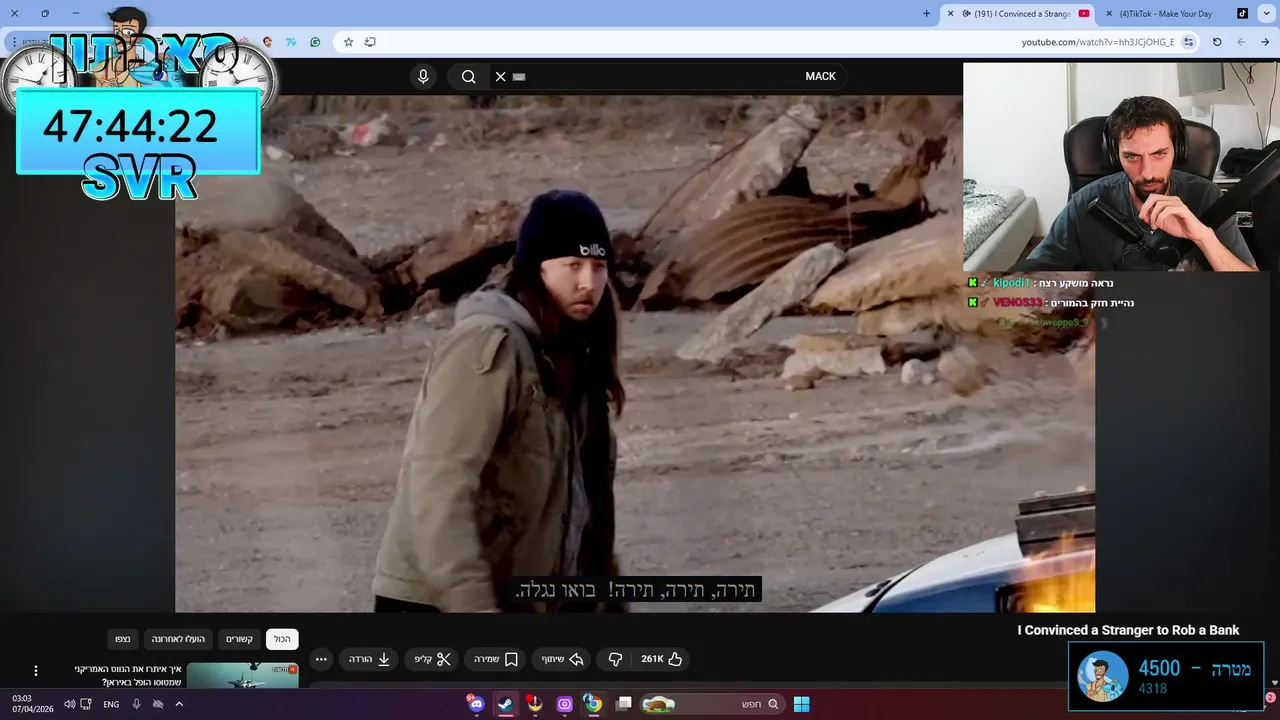Select the 'הכול' filter chip
This screenshot has width=1280, height=720.
click(282, 639)
